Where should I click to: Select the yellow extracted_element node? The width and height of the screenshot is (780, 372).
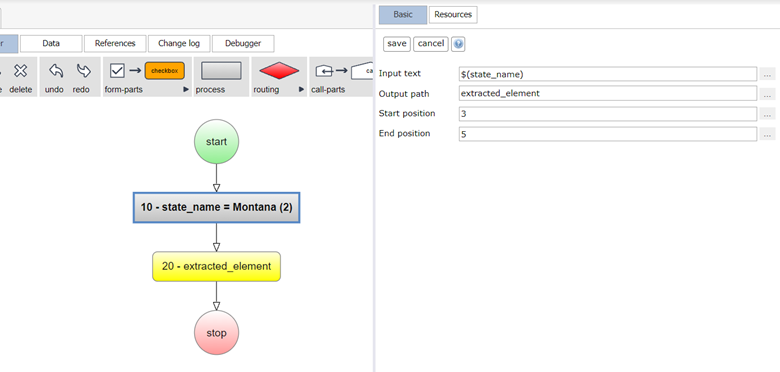[216, 267]
